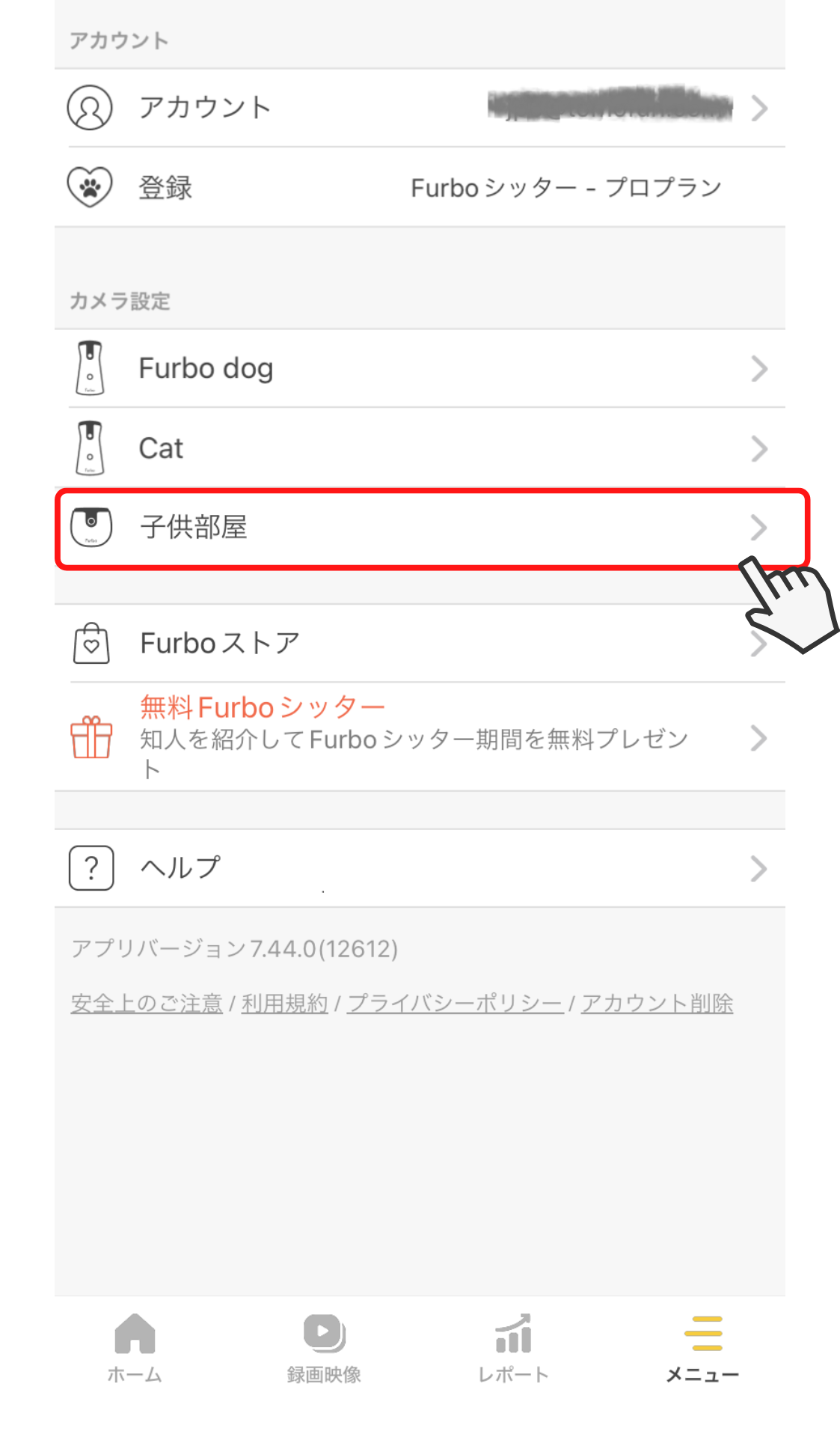Open the 安全上のご注意 link
The width and height of the screenshot is (840, 1437).
click(147, 1003)
